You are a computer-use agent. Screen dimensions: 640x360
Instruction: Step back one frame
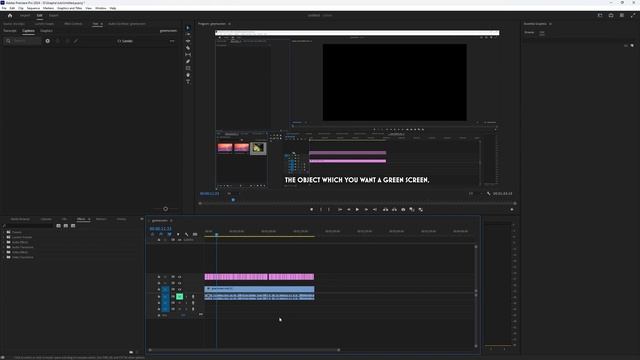coord(349,209)
